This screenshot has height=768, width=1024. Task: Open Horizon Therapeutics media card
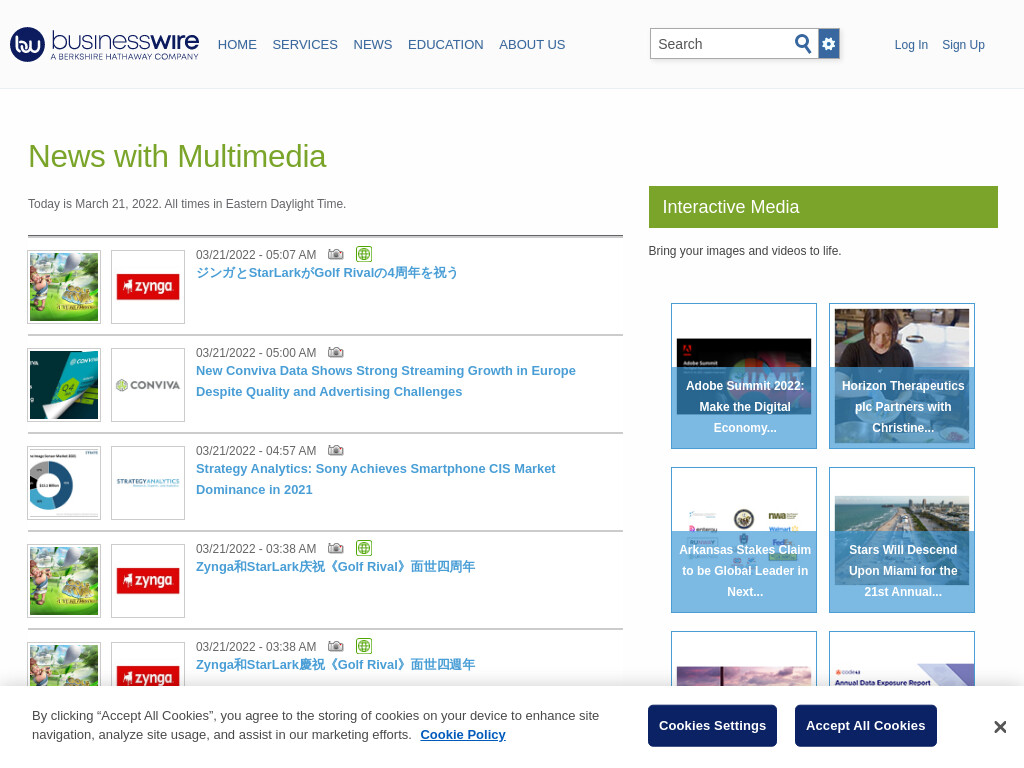coord(902,376)
